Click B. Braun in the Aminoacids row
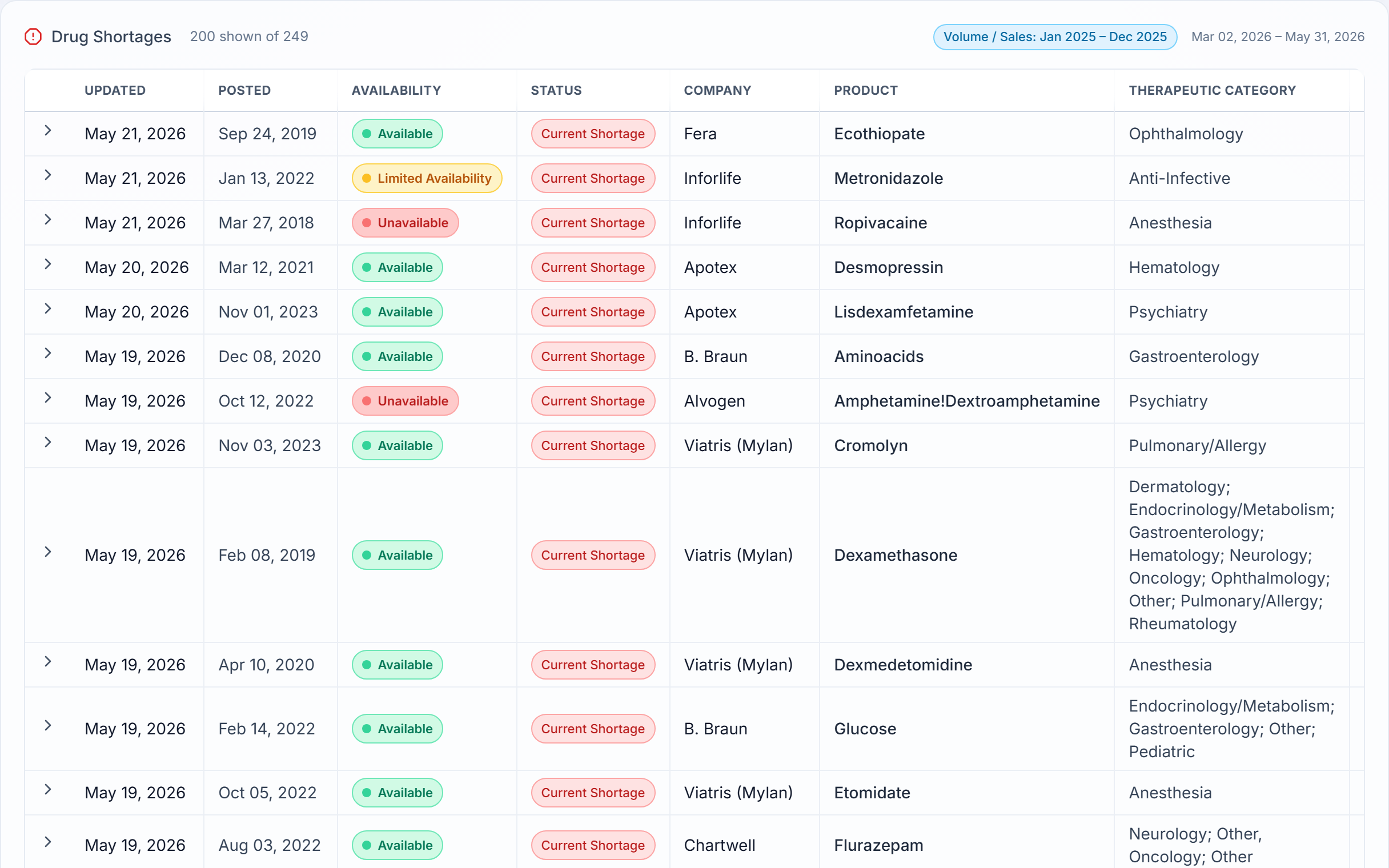The image size is (1389, 868). coord(716,356)
